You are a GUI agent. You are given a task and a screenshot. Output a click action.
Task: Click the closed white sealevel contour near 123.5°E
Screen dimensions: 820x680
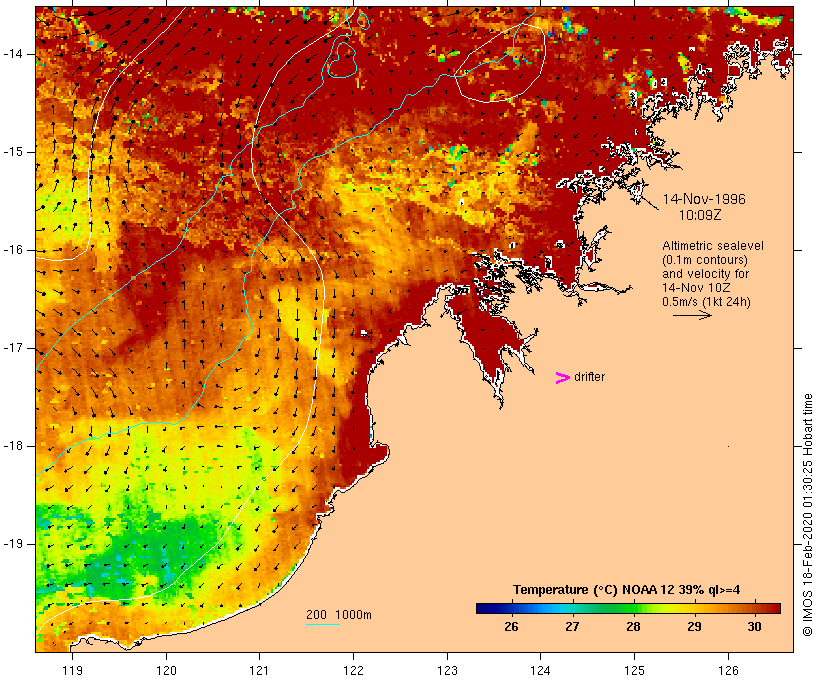coord(499,63)
